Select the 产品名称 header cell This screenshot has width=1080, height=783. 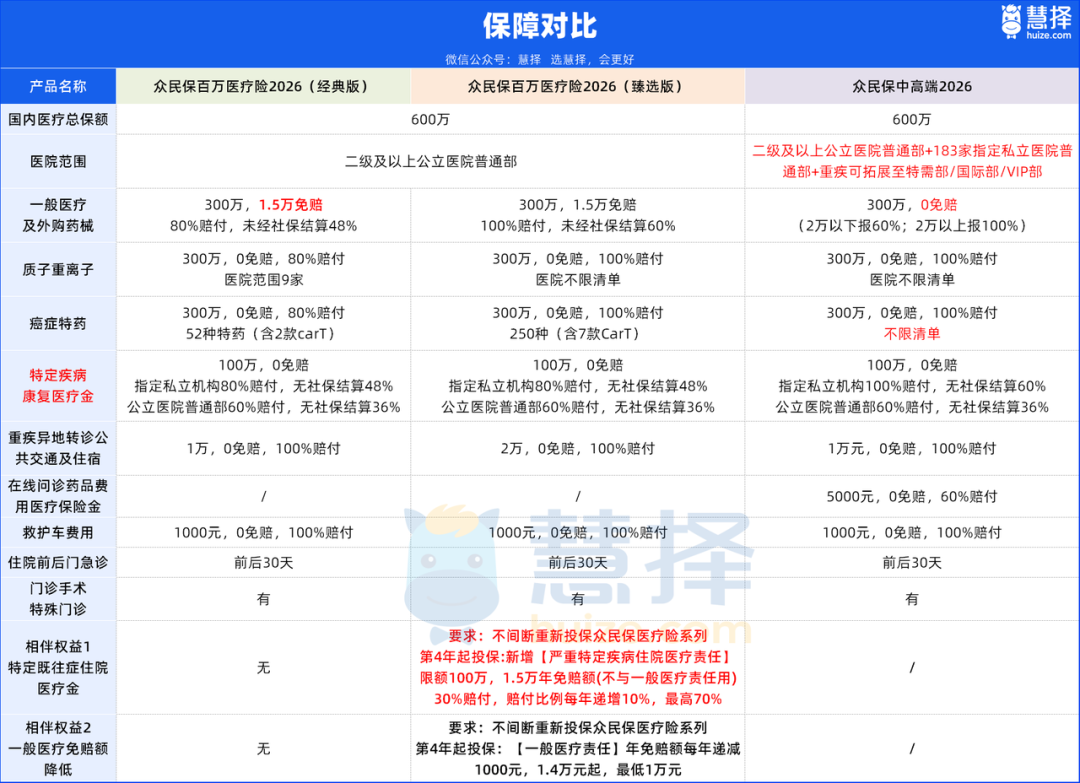pos(58,86)
